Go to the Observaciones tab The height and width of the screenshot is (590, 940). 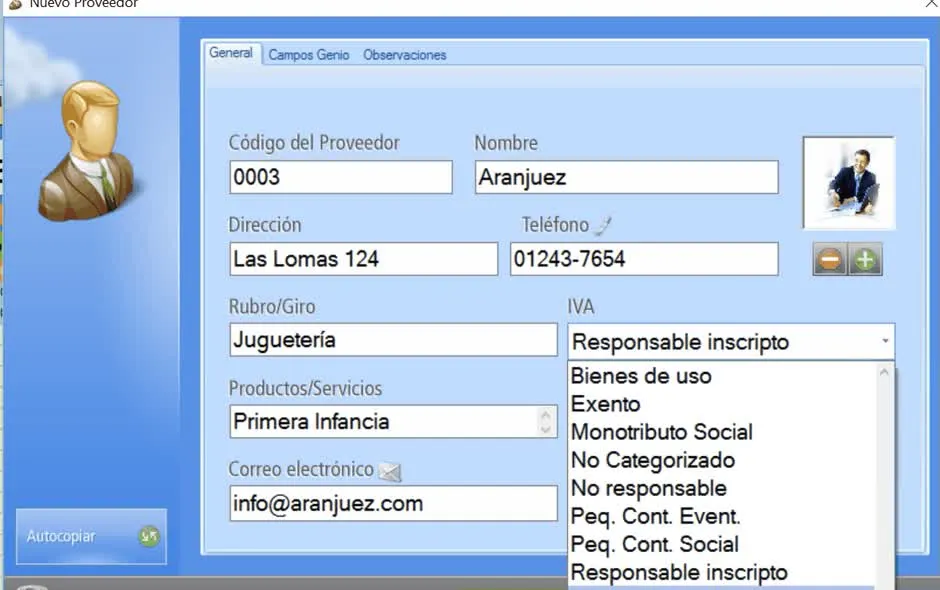(404, 55)
